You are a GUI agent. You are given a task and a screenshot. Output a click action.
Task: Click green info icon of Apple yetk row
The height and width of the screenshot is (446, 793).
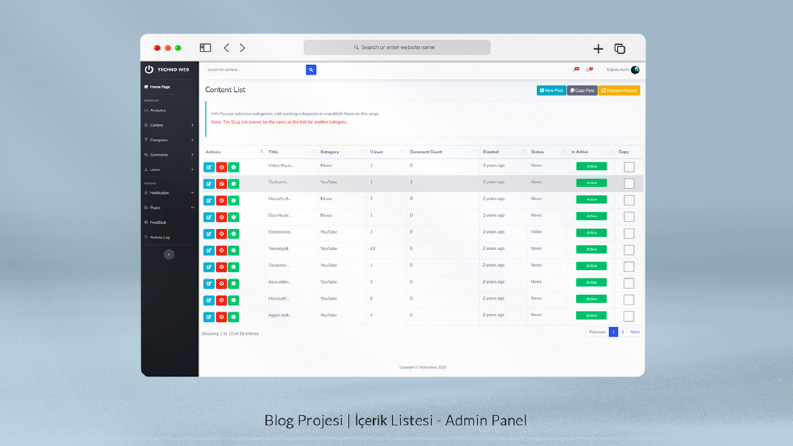click(234, 317)
